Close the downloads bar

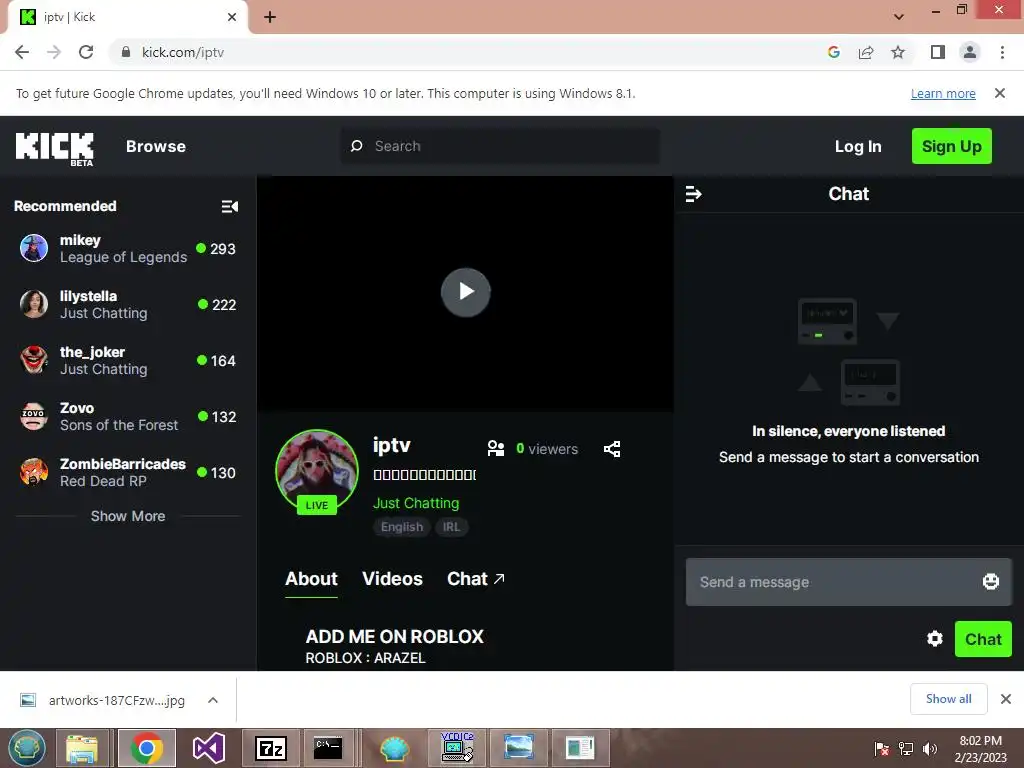1006,699
